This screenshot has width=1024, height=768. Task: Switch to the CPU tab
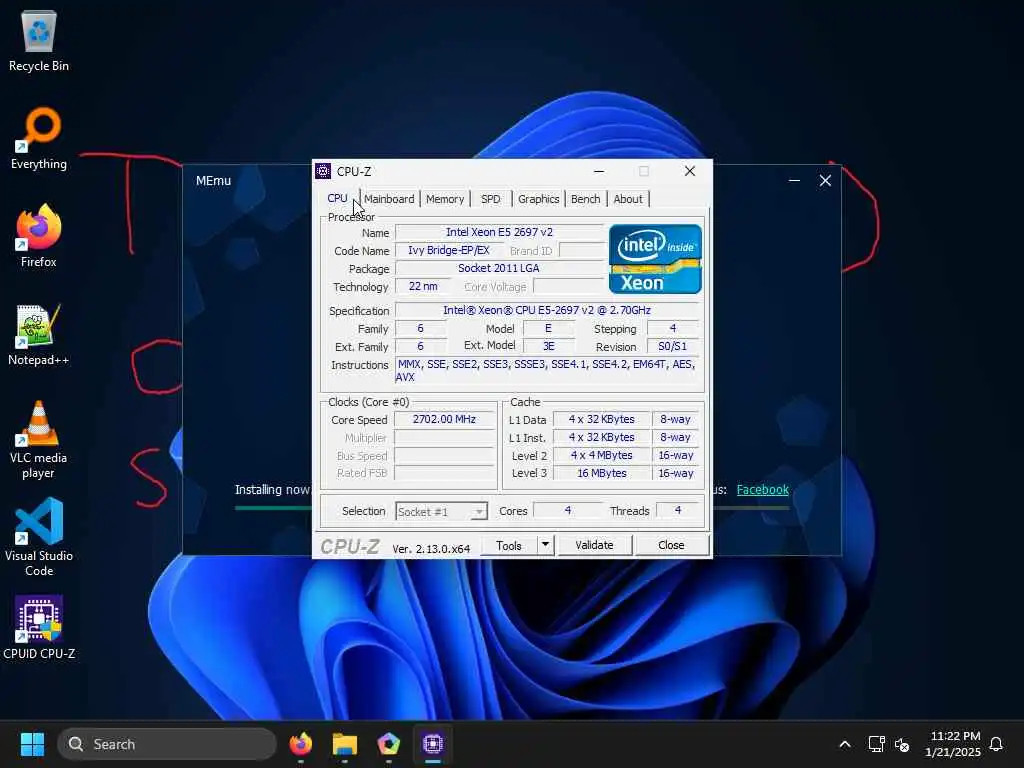click(x=337, y=198)
